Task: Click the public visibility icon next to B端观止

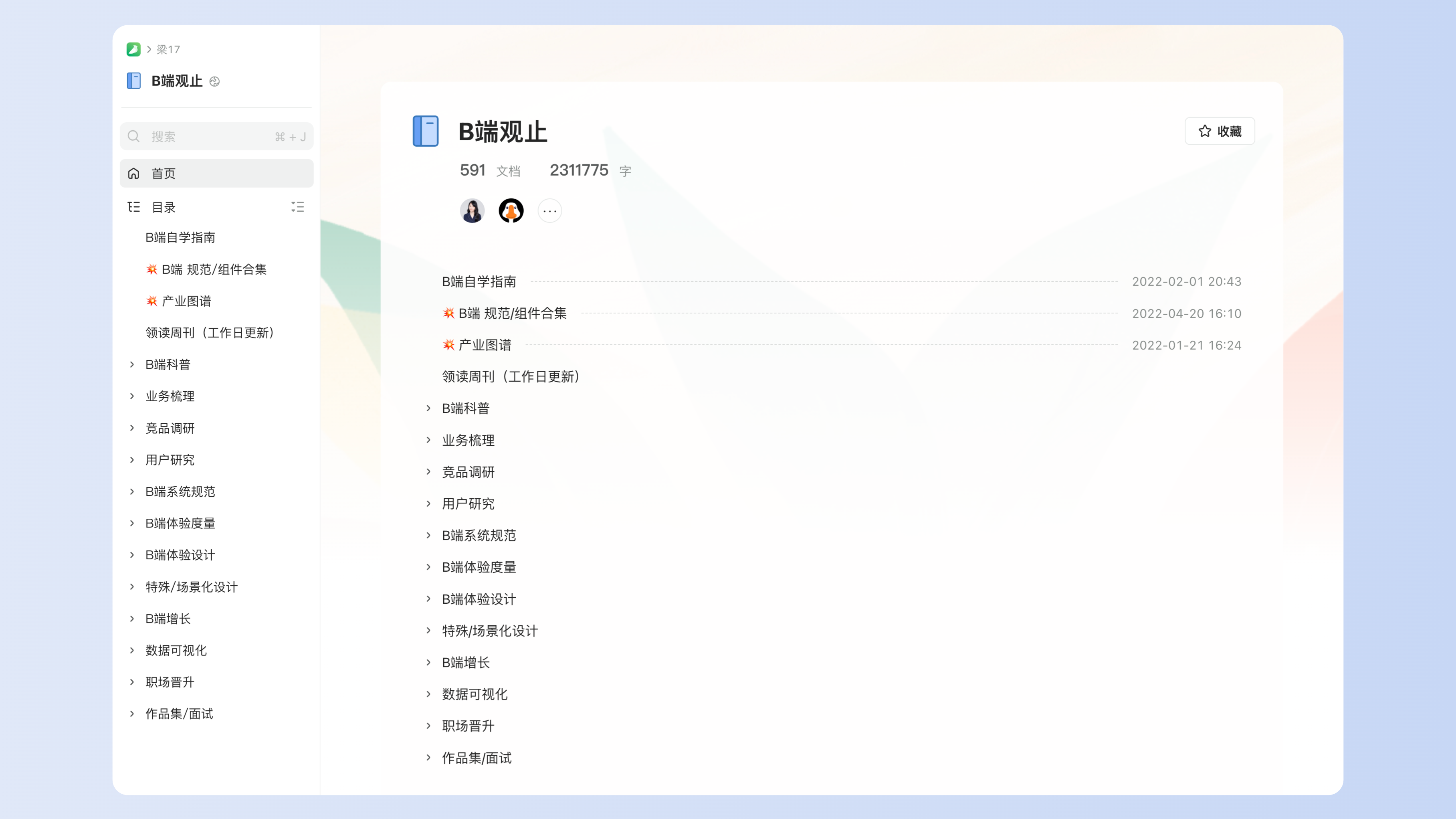Action: (214, 81)
